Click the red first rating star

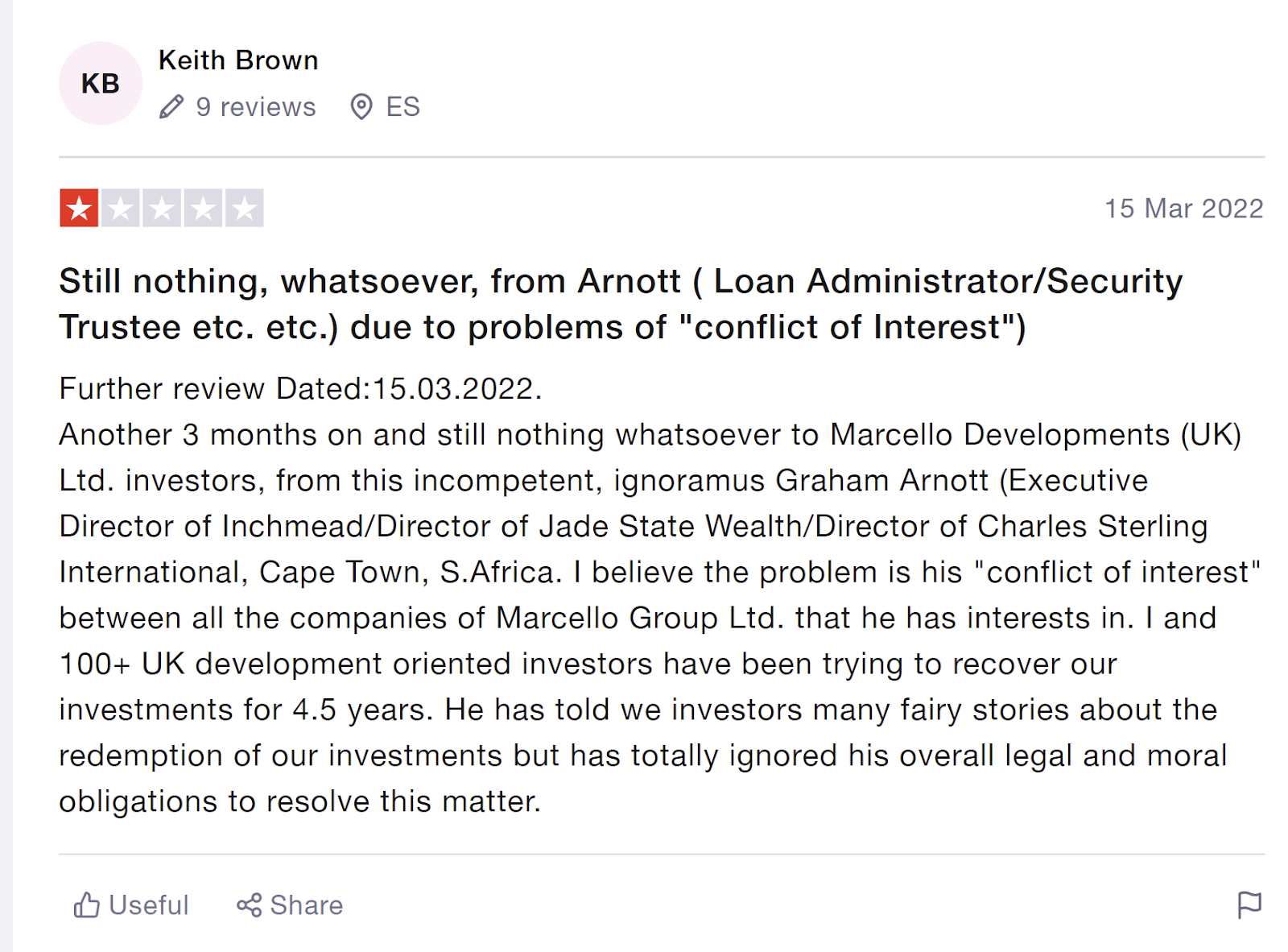(x=79, y=209)
